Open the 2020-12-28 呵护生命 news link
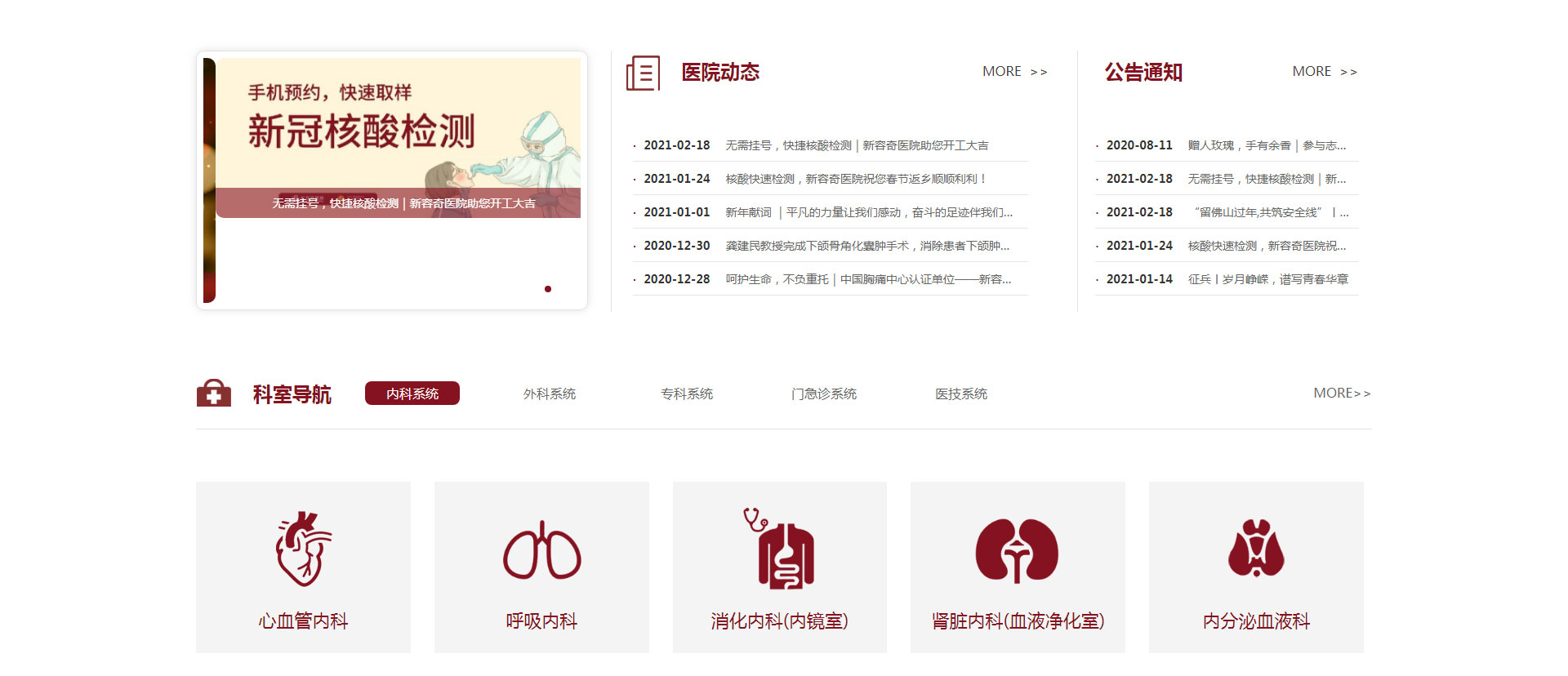The height and width of the screenshot is (676, 1568). pyautogui.click(x=867, y=279)
